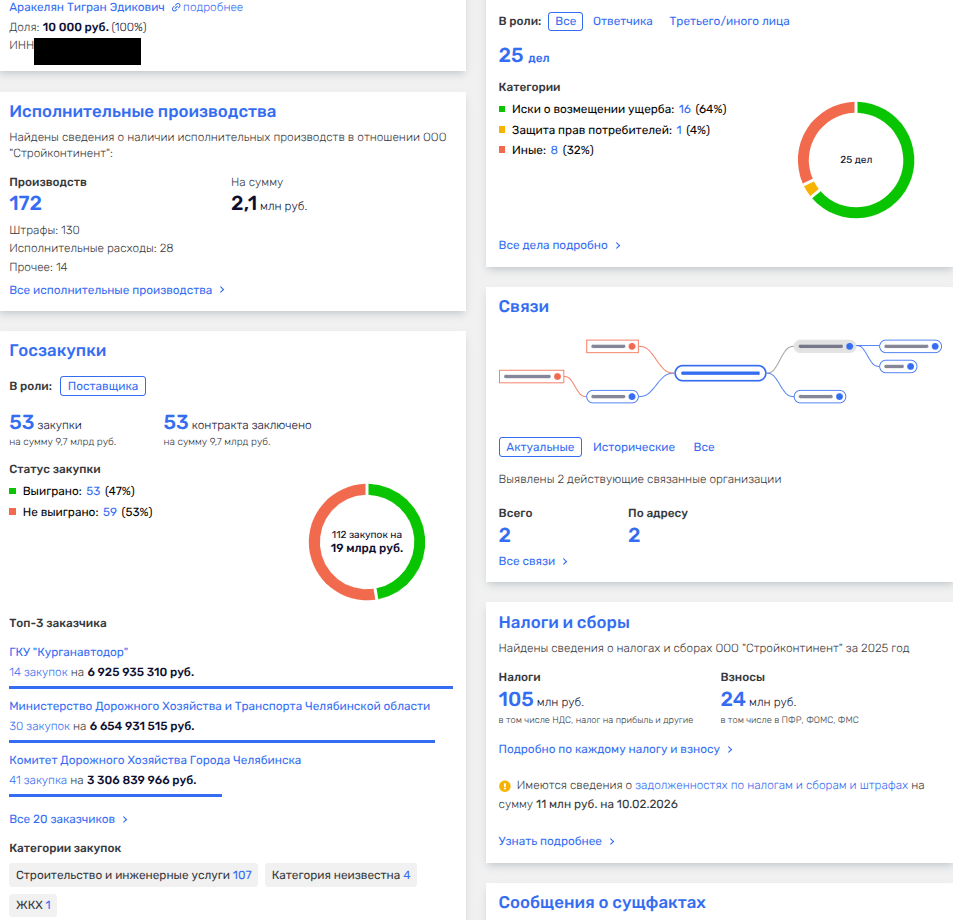953x920 pixels.
Task: Toggle the «Поставщика» role filter
Action: click(x=103, y=386)
